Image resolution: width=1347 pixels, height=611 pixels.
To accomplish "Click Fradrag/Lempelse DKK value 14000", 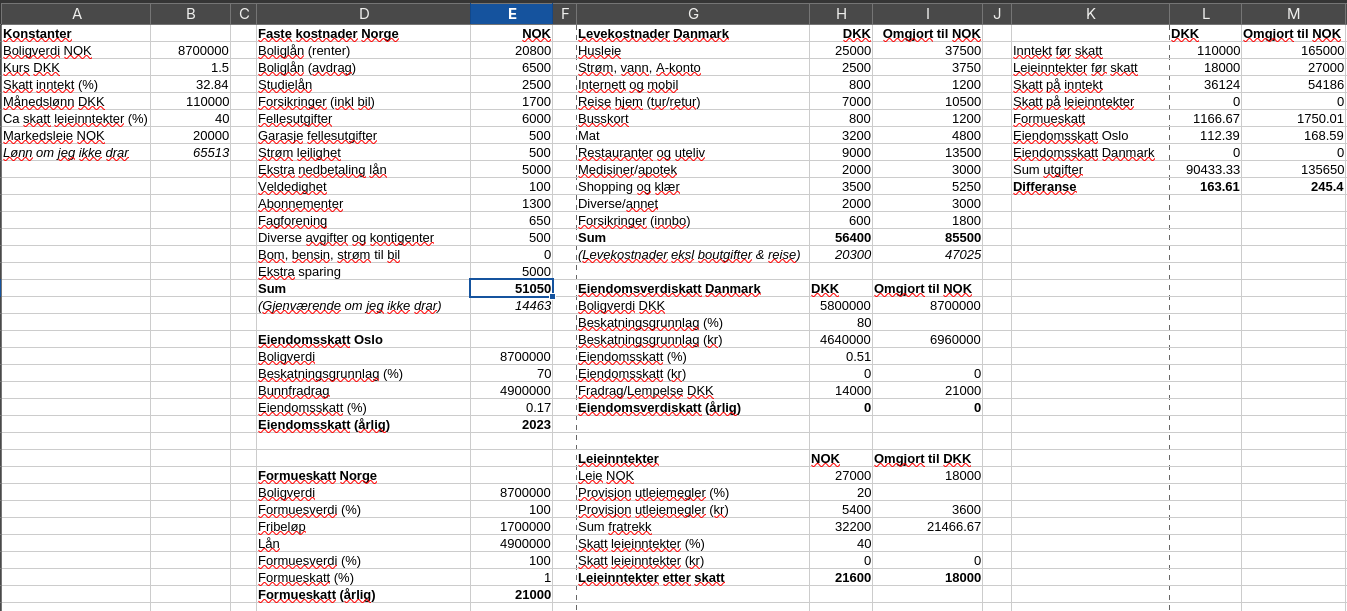I will pos(841,390).
